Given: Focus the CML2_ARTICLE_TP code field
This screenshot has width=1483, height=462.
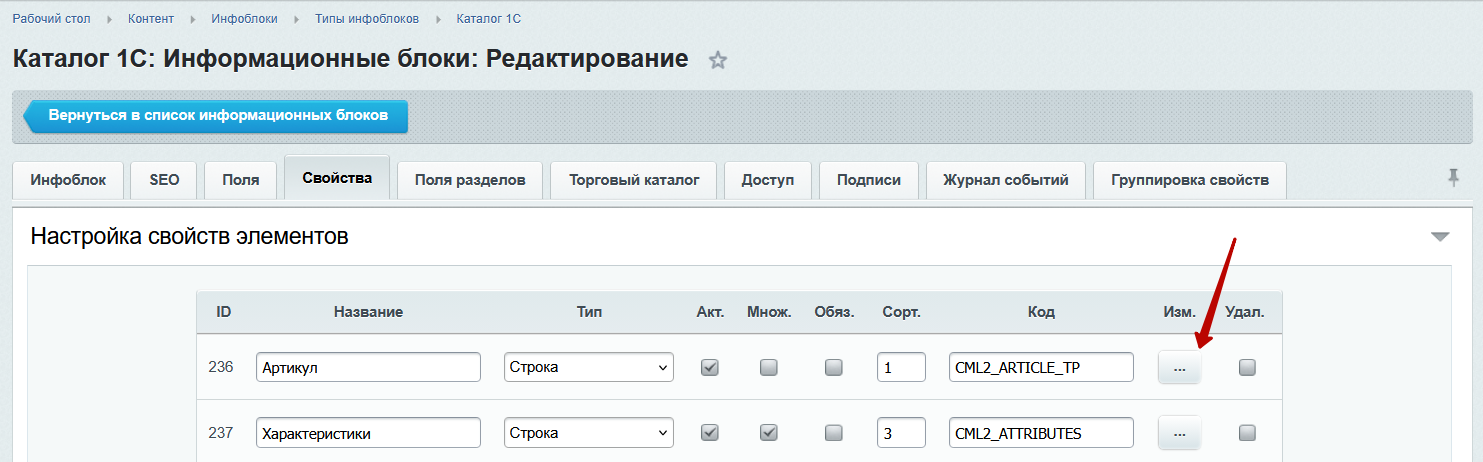Looking at the screenshot, I should pos(1041,367).
